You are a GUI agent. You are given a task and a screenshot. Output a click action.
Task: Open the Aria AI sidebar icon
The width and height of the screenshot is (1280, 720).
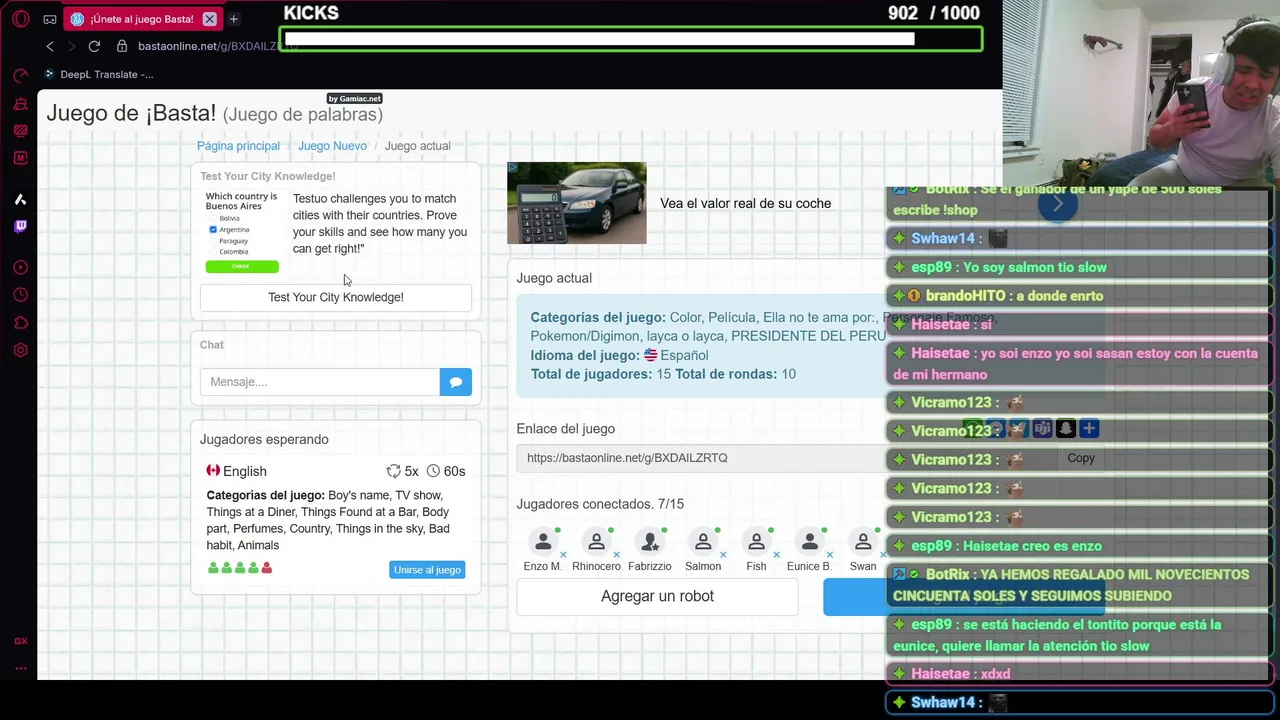[20, 199]
